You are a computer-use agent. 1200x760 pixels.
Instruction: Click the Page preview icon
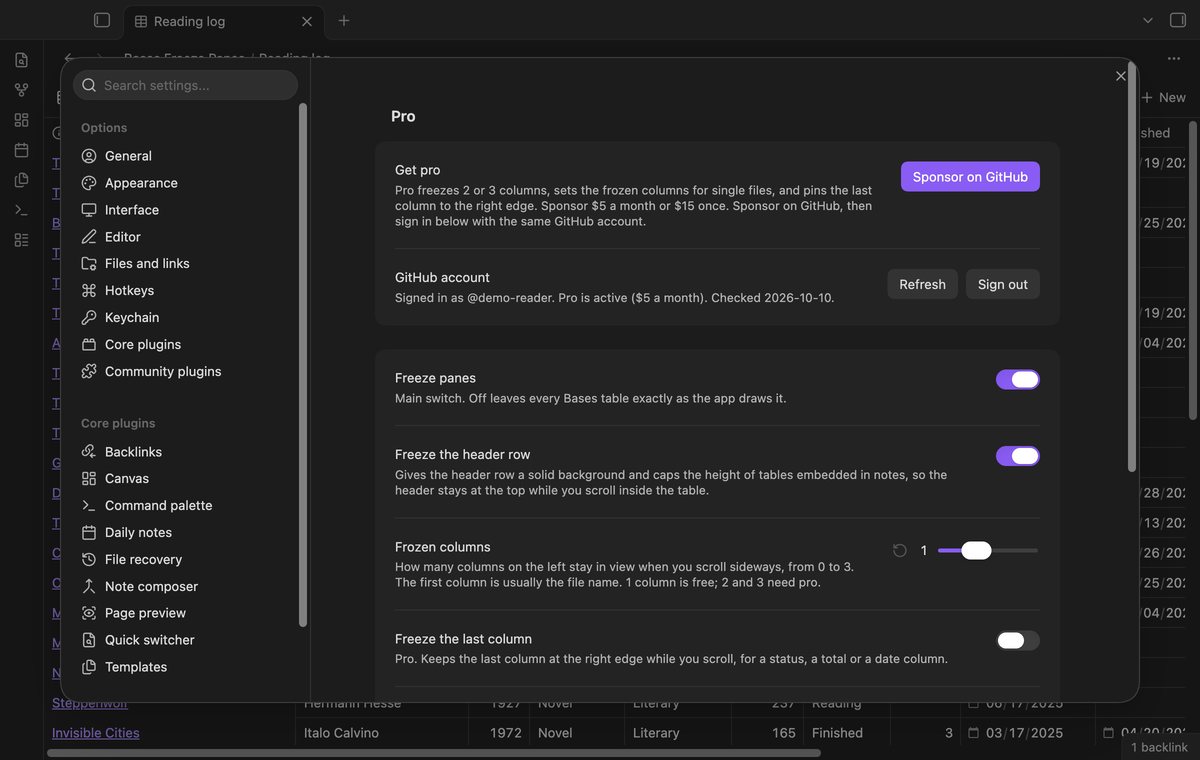coord(89,613)
